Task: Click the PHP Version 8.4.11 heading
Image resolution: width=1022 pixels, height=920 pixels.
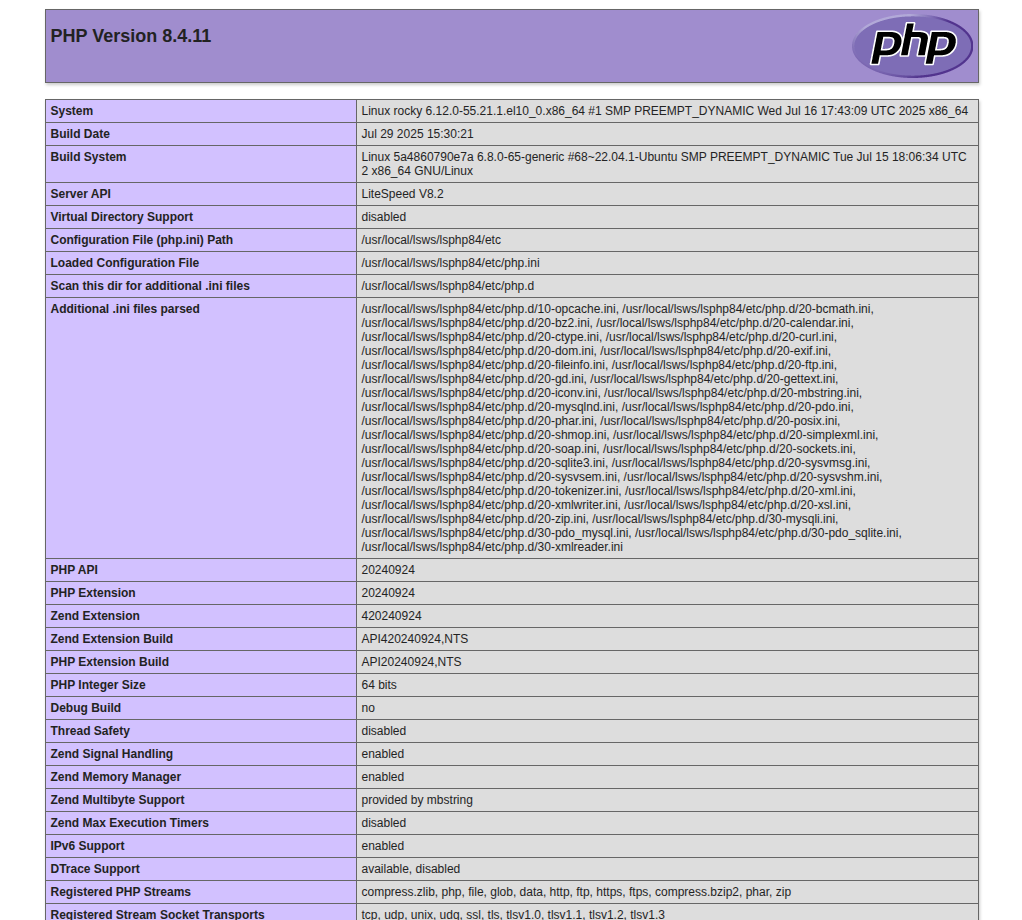Action: coord(131,36)
